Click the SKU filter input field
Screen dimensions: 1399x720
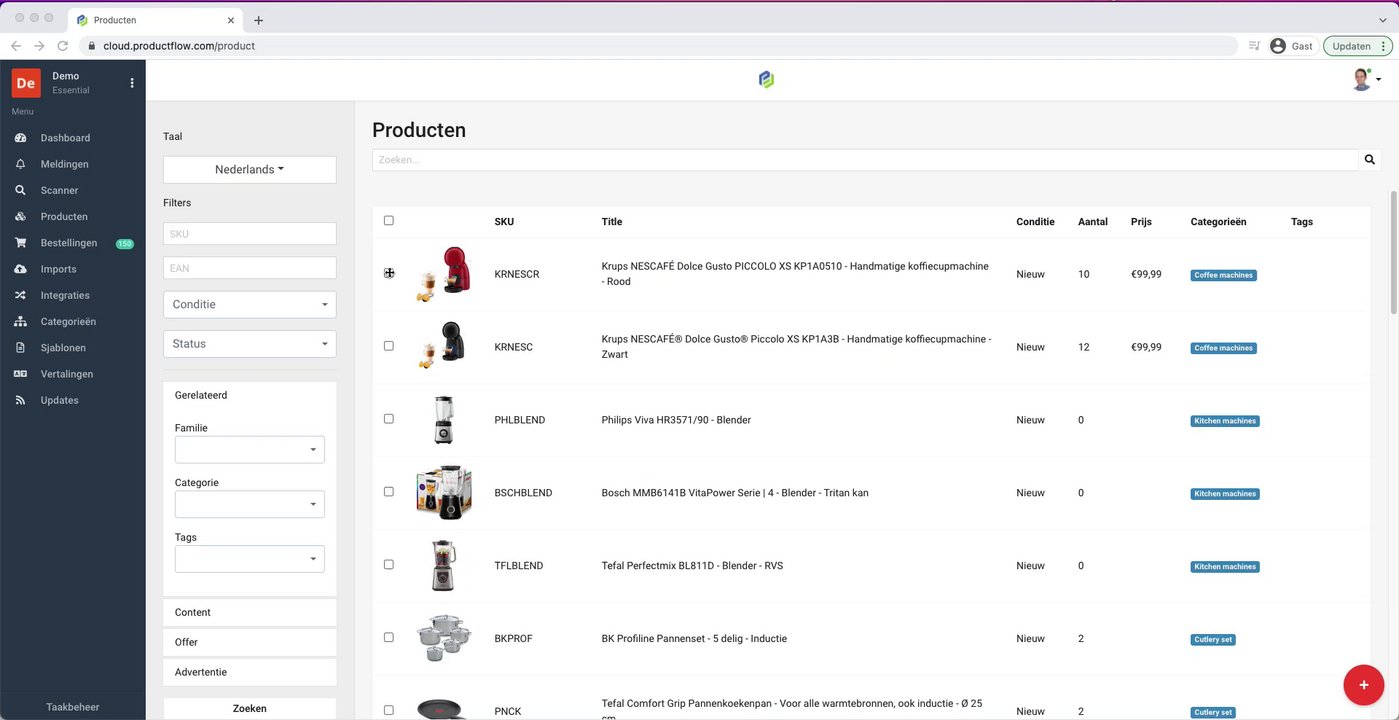pyautogui.click(x=249, y=234)
